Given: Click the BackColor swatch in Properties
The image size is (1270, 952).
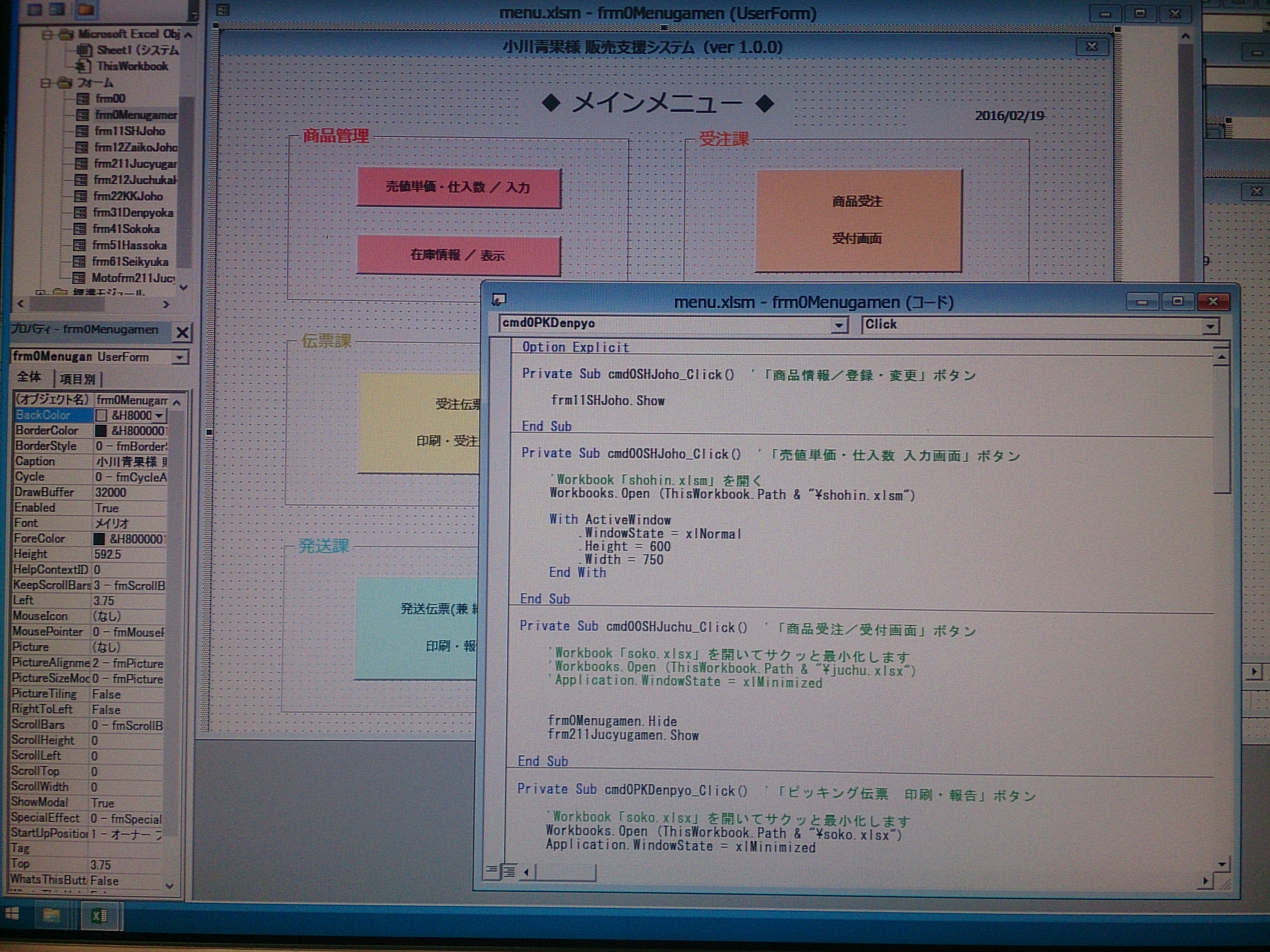Looking at the screenshot, I should tap(101, 415).
